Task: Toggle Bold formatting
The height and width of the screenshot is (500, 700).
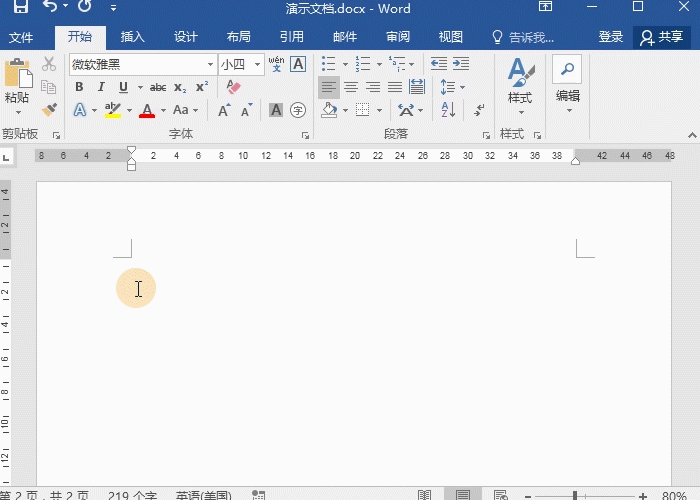Action: pyautogui.click(x=79, y=87)
